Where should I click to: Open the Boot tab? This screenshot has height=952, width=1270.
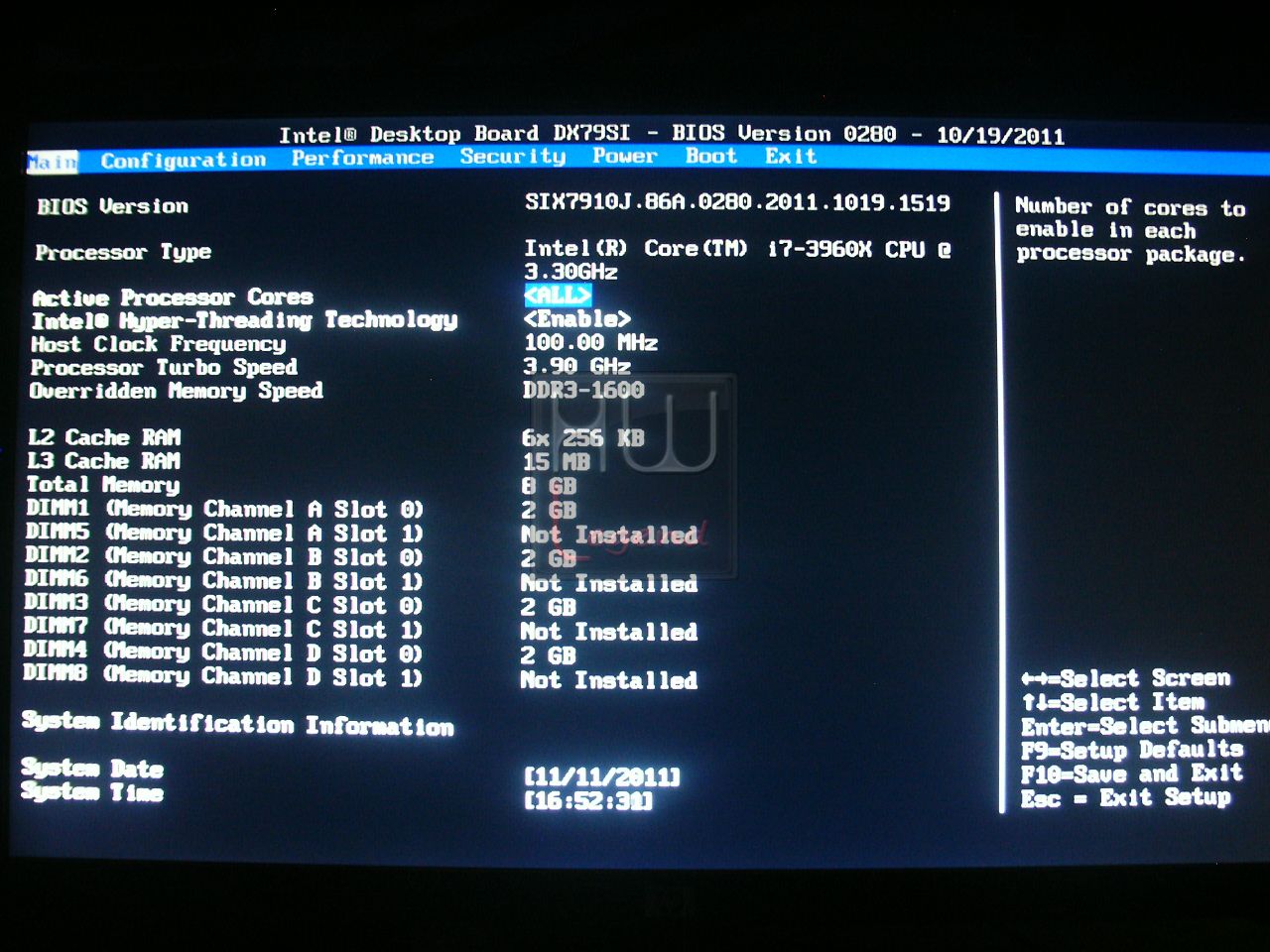tap(710, 156)
